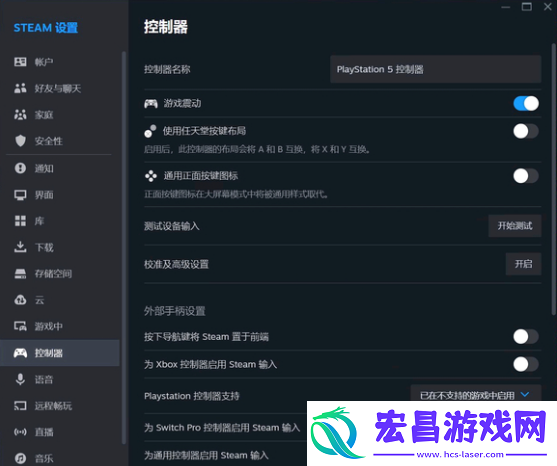Screen dimensions: 557x466
Task: Click the Interface (界面) monitor icon
Action: pyautogui.click(x=20, y=195)
